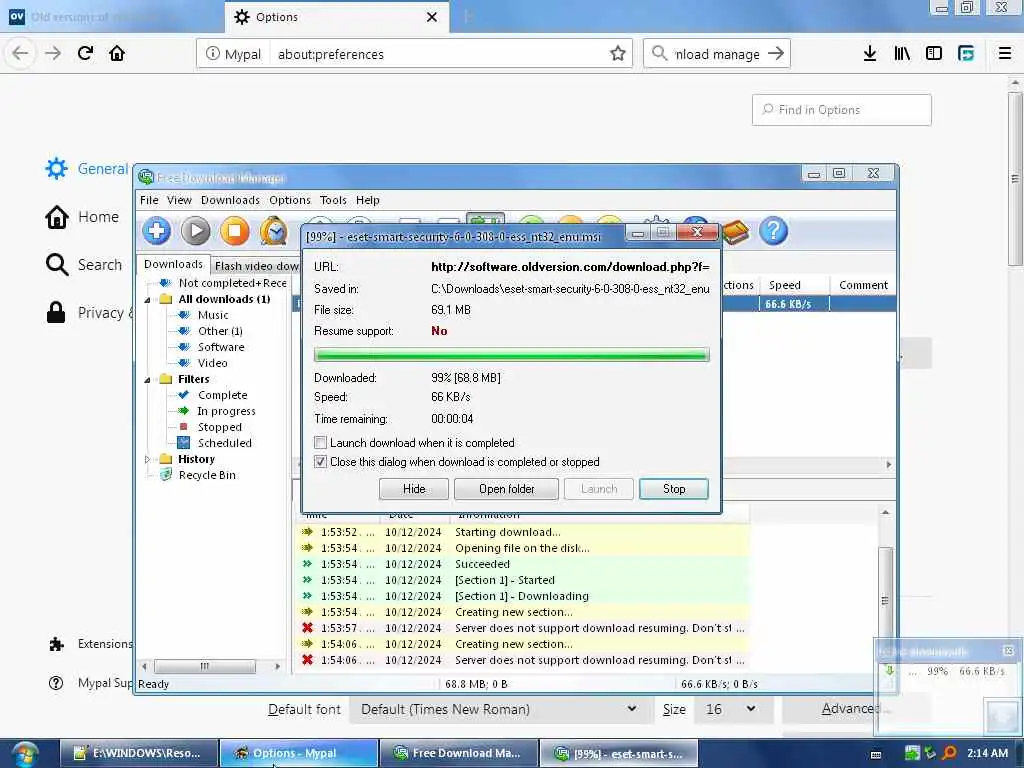The height and width of the screenshot is (768, 1024).
Task: Switch to E:\WINDOWS\Reso taskbar item
Action: click(x=139, y=754)
